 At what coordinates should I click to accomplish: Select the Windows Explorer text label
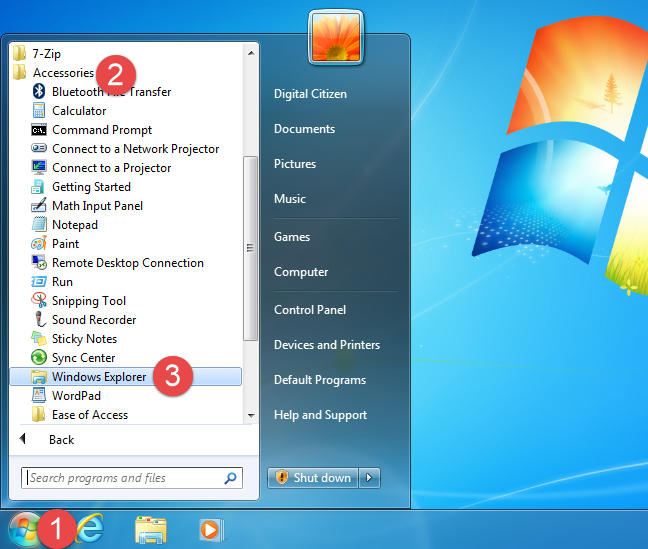pos(99,377)
